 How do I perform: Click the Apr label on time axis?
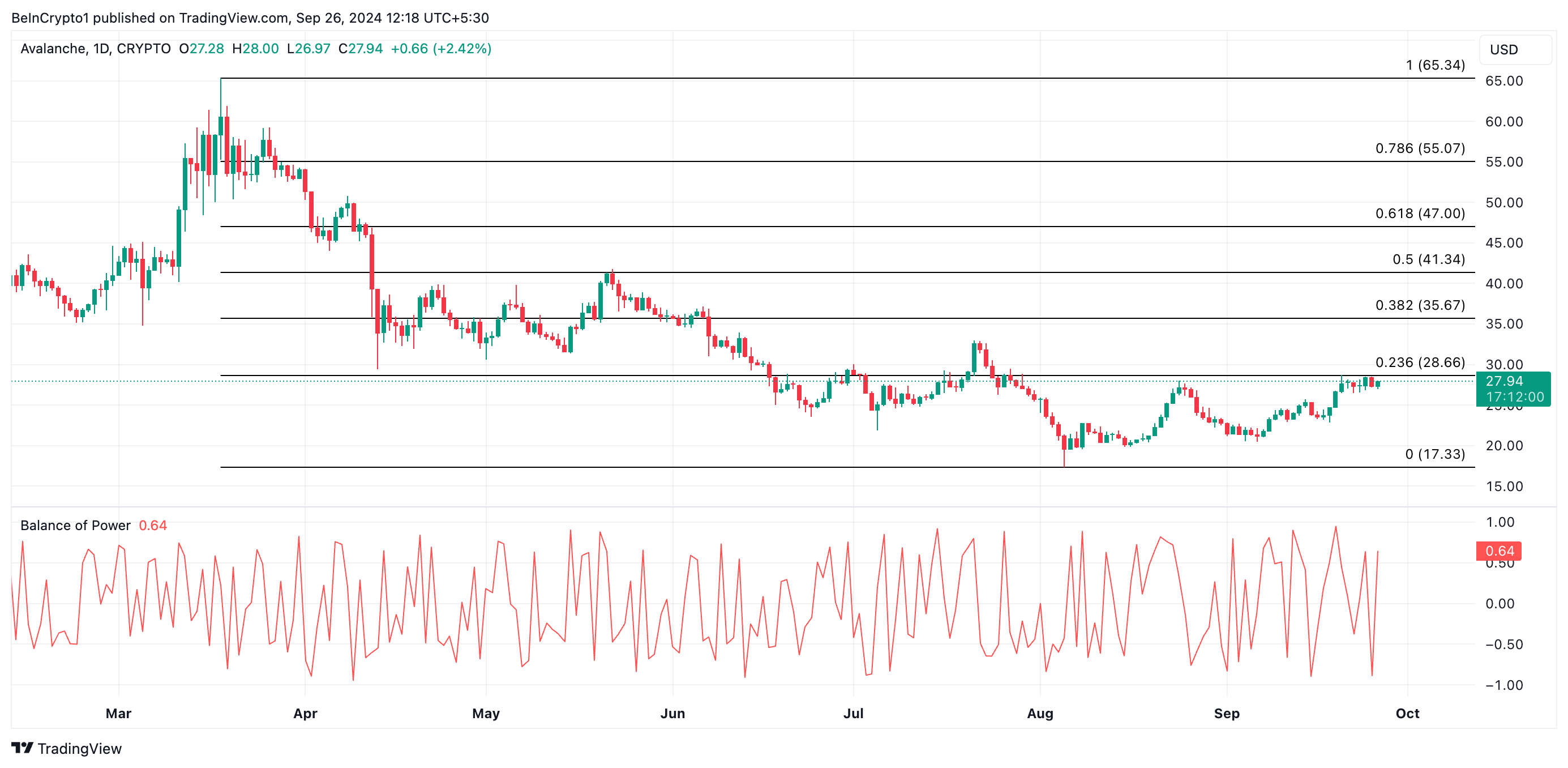(x=305, y=713)
